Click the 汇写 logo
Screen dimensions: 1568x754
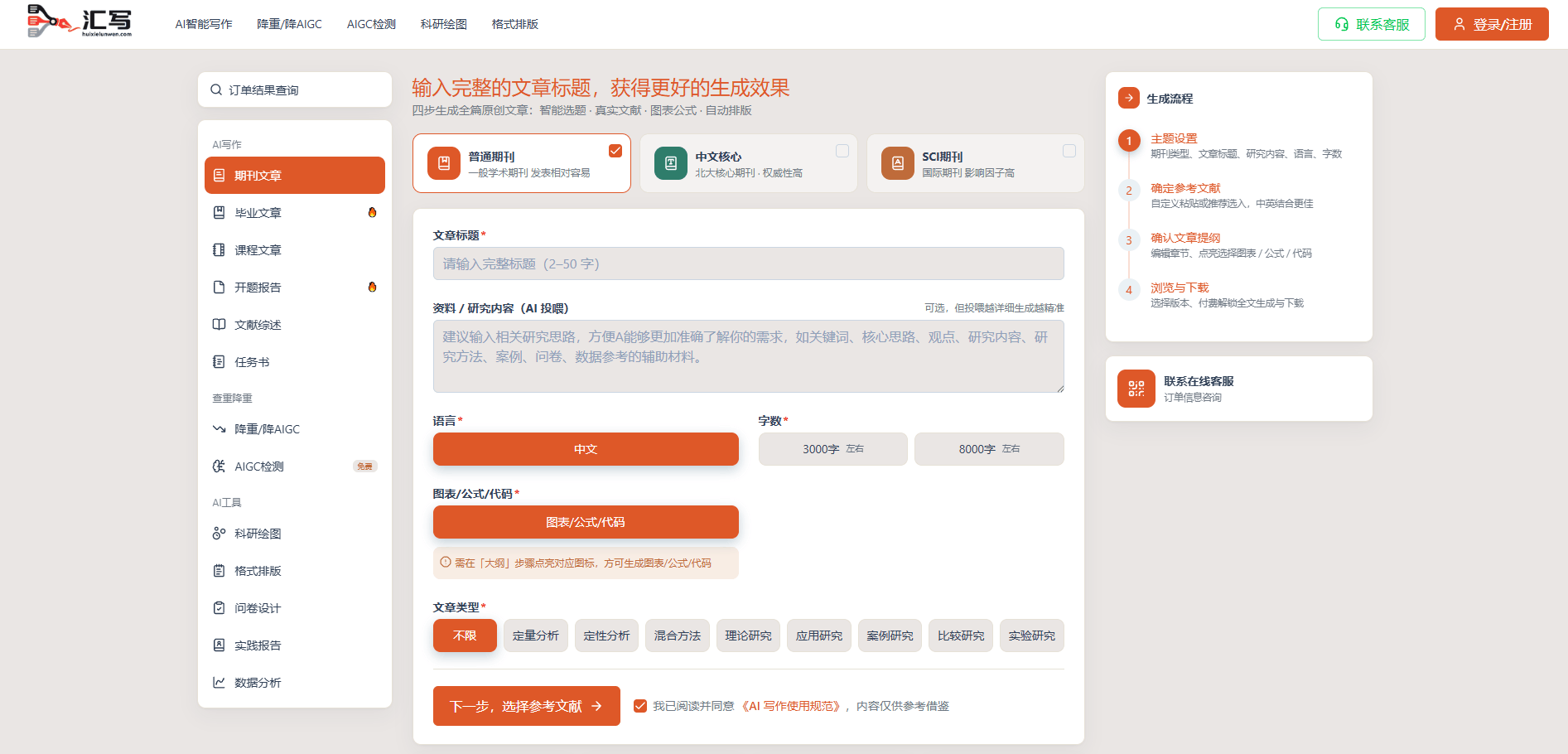pyautogui.click(x=80, y=22)
